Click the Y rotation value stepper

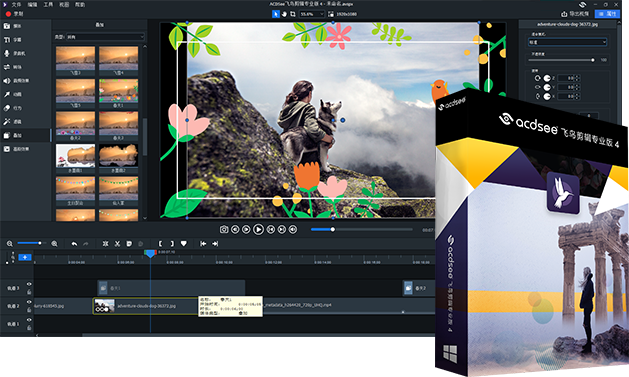coord(578,87)
